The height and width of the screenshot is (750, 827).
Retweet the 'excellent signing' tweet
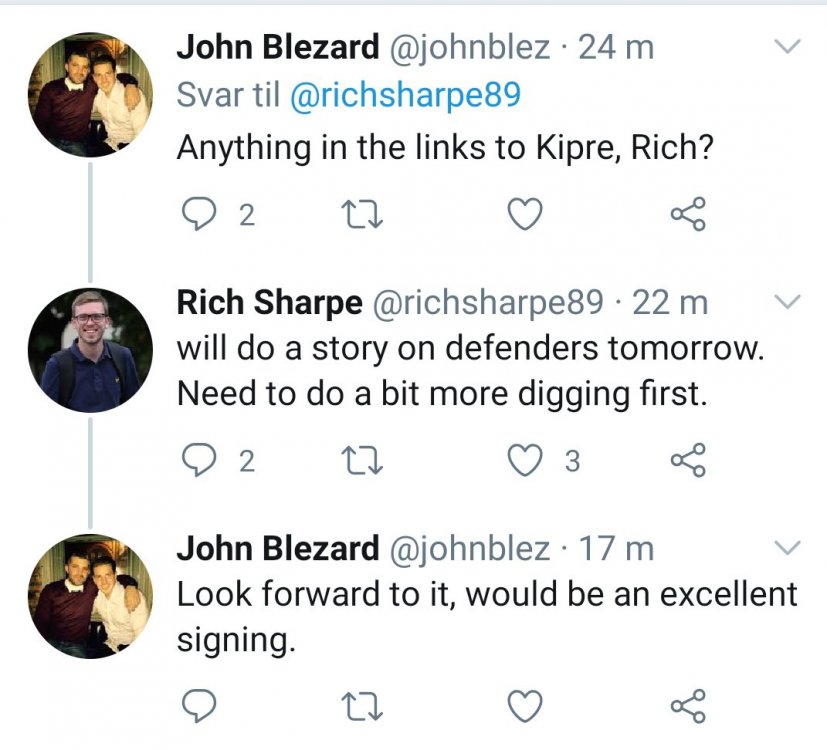point(356,706)
